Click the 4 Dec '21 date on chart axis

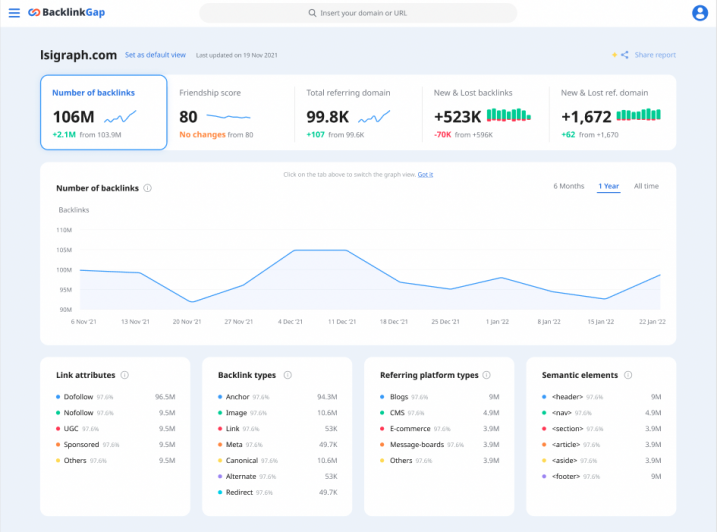[x=290, y=322]
